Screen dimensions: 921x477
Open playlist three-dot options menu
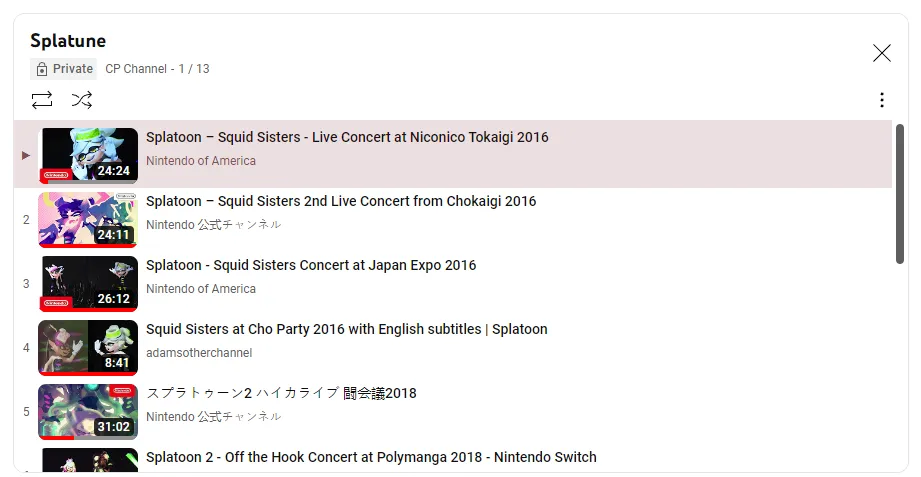pos(882,100)
